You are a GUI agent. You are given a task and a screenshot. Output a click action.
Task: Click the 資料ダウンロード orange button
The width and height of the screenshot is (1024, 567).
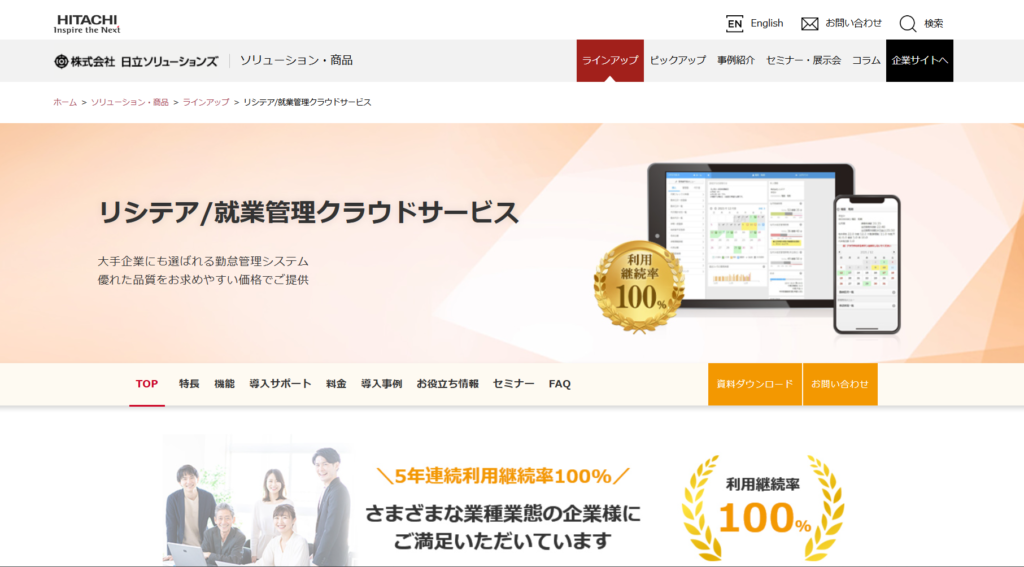(755, 384)
